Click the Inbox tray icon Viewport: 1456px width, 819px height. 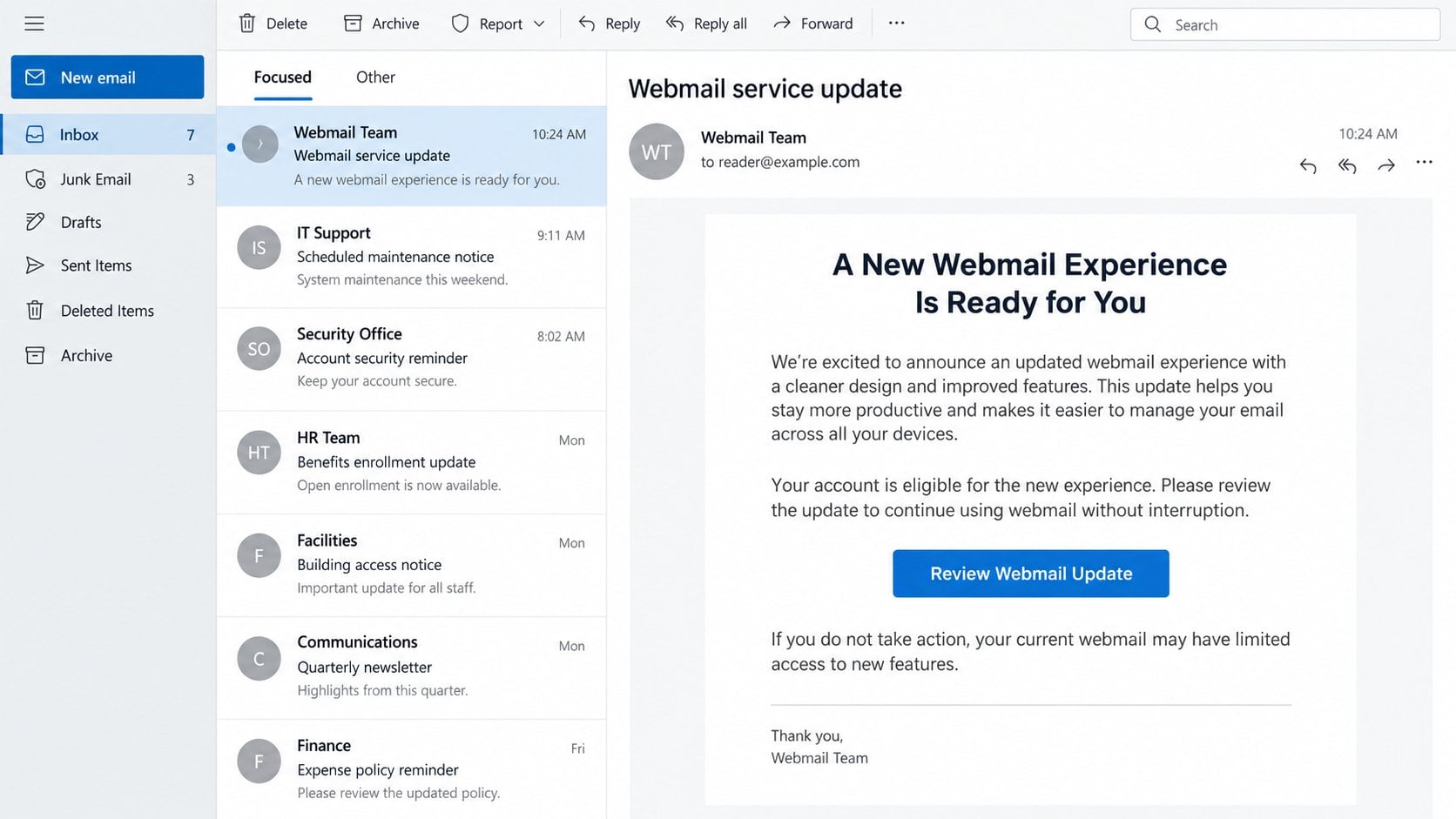pos(35,135)
